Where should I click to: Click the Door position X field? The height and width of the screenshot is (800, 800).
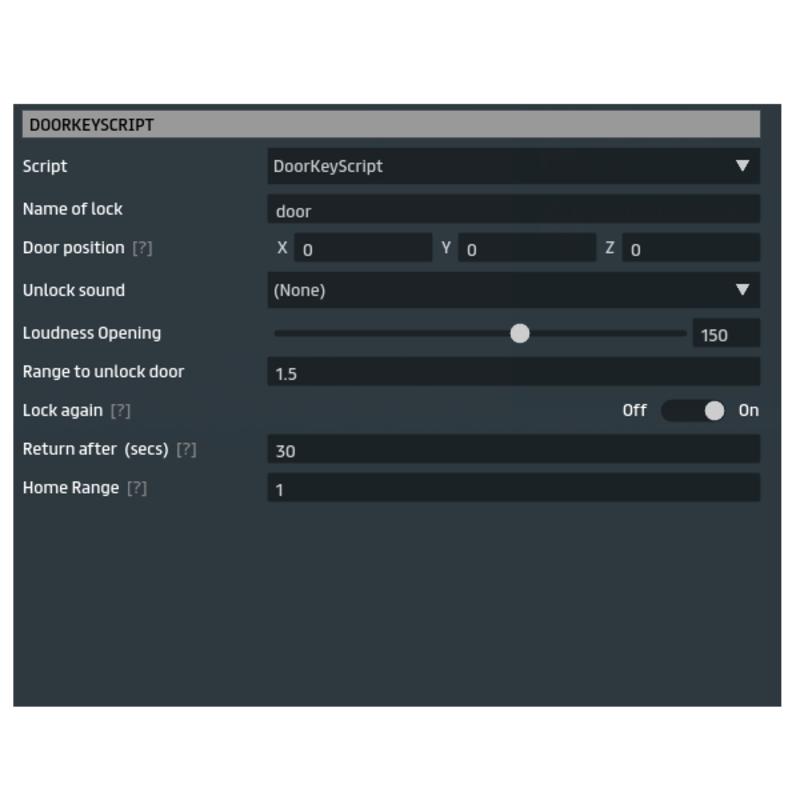pos(363,249)
